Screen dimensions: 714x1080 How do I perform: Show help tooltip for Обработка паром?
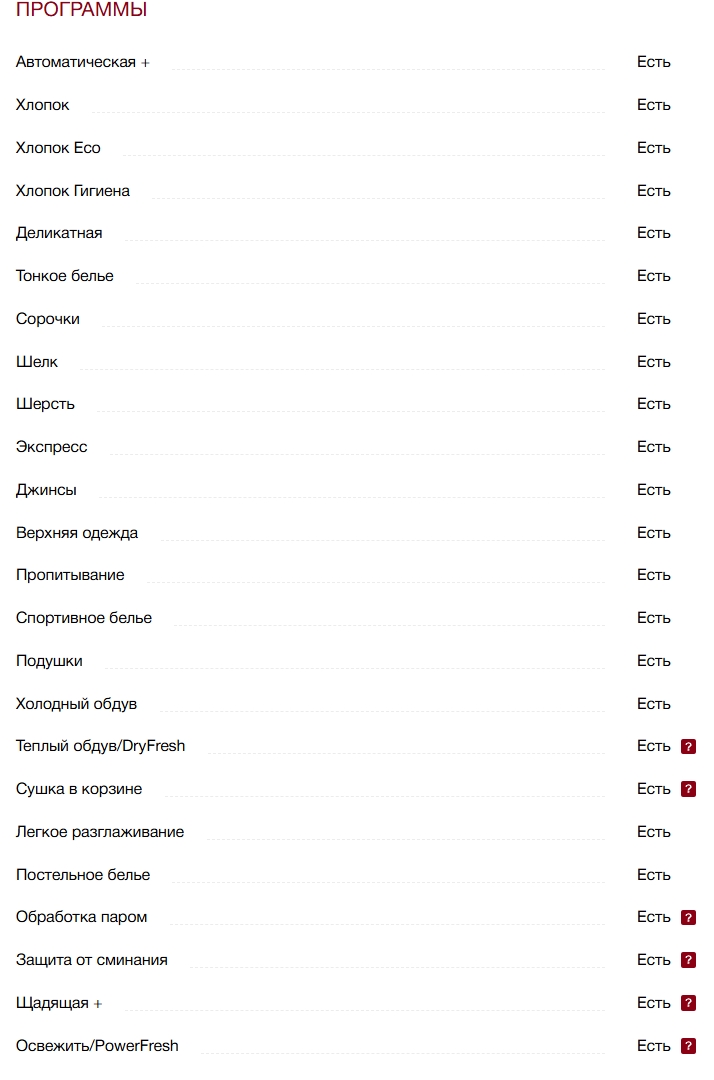688,917
